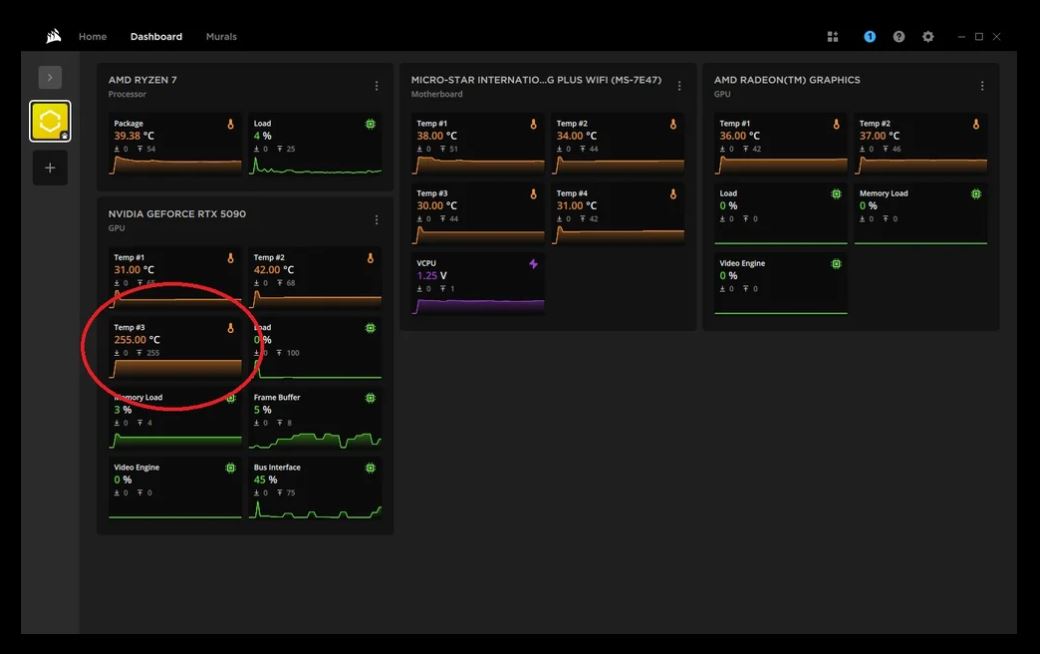Image resolution: width=1040 pixels, height=654 pixels.
Task: Click the 1.25 V VCPU value
Action: click(432, 276)
